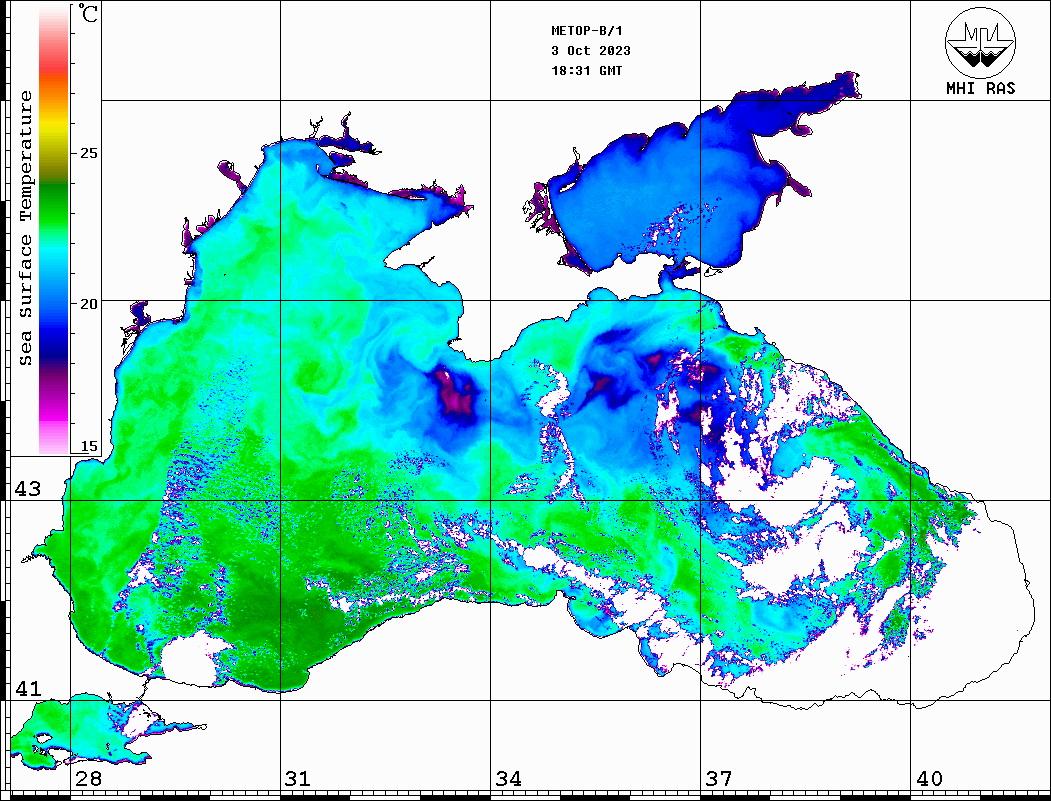Image resolution: width=1051 pixels, height=801 pixels.
Task: Click the METOP-B/1 satellite label
Action: tap(586, 31)
